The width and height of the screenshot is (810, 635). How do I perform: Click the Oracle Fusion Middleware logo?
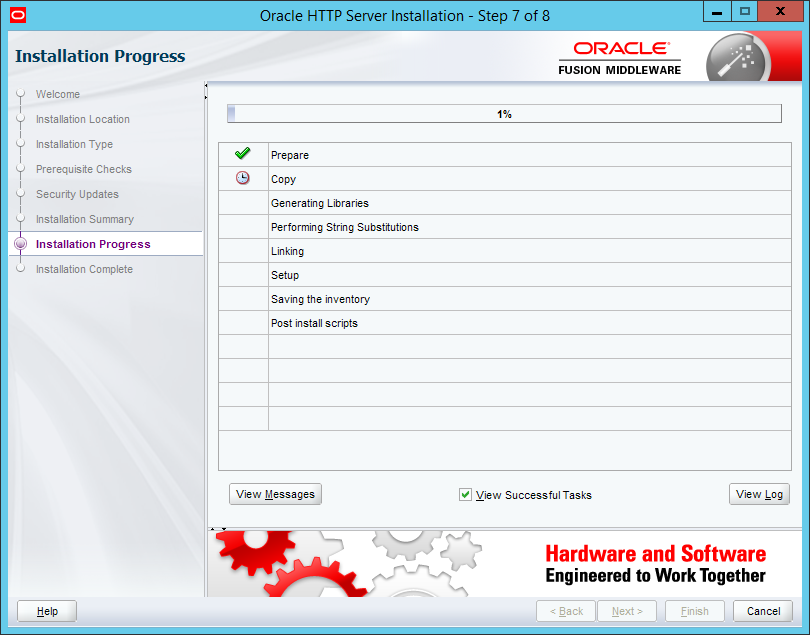[620, 59]
